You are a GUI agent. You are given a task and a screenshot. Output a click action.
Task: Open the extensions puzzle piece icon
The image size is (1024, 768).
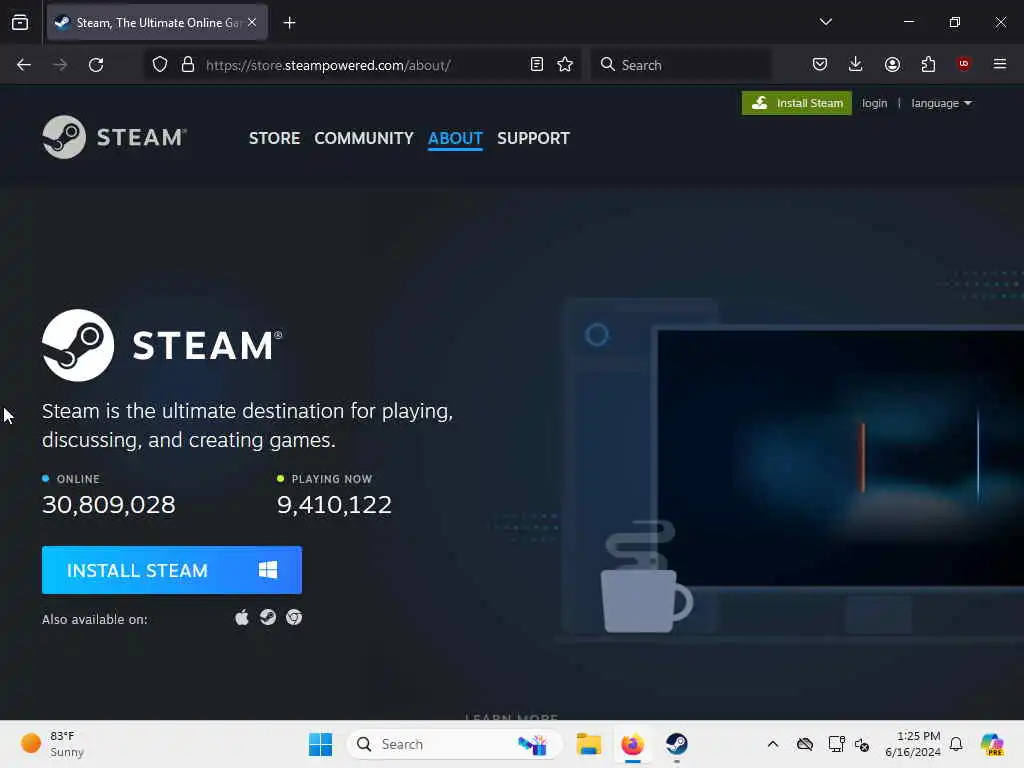click(928, 64)
